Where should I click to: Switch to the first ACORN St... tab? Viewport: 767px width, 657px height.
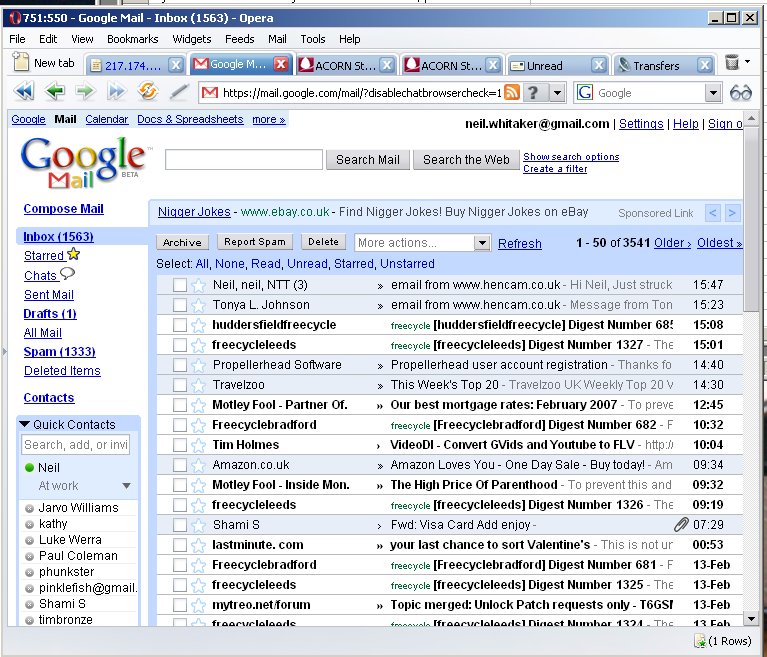(346, 65)
